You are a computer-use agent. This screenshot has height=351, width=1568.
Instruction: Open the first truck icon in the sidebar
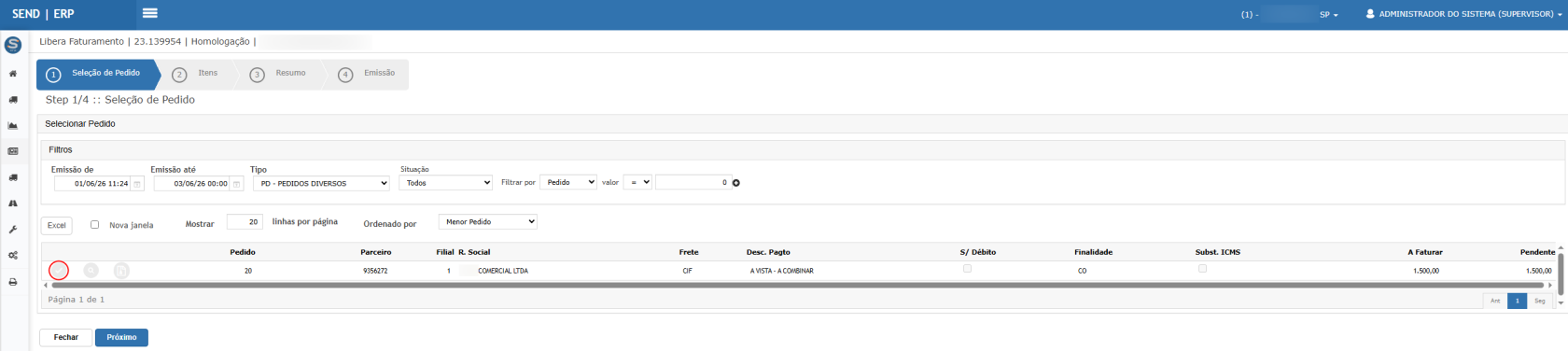[13, 100]
